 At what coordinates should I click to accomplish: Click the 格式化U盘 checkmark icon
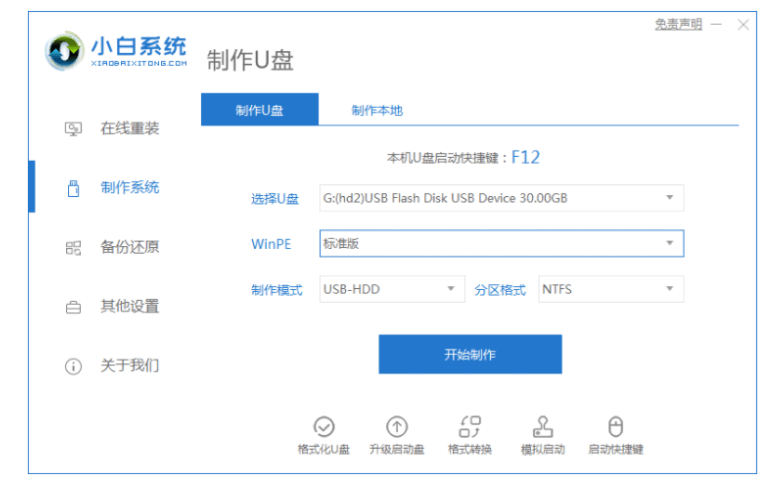[x=324, y=427]
